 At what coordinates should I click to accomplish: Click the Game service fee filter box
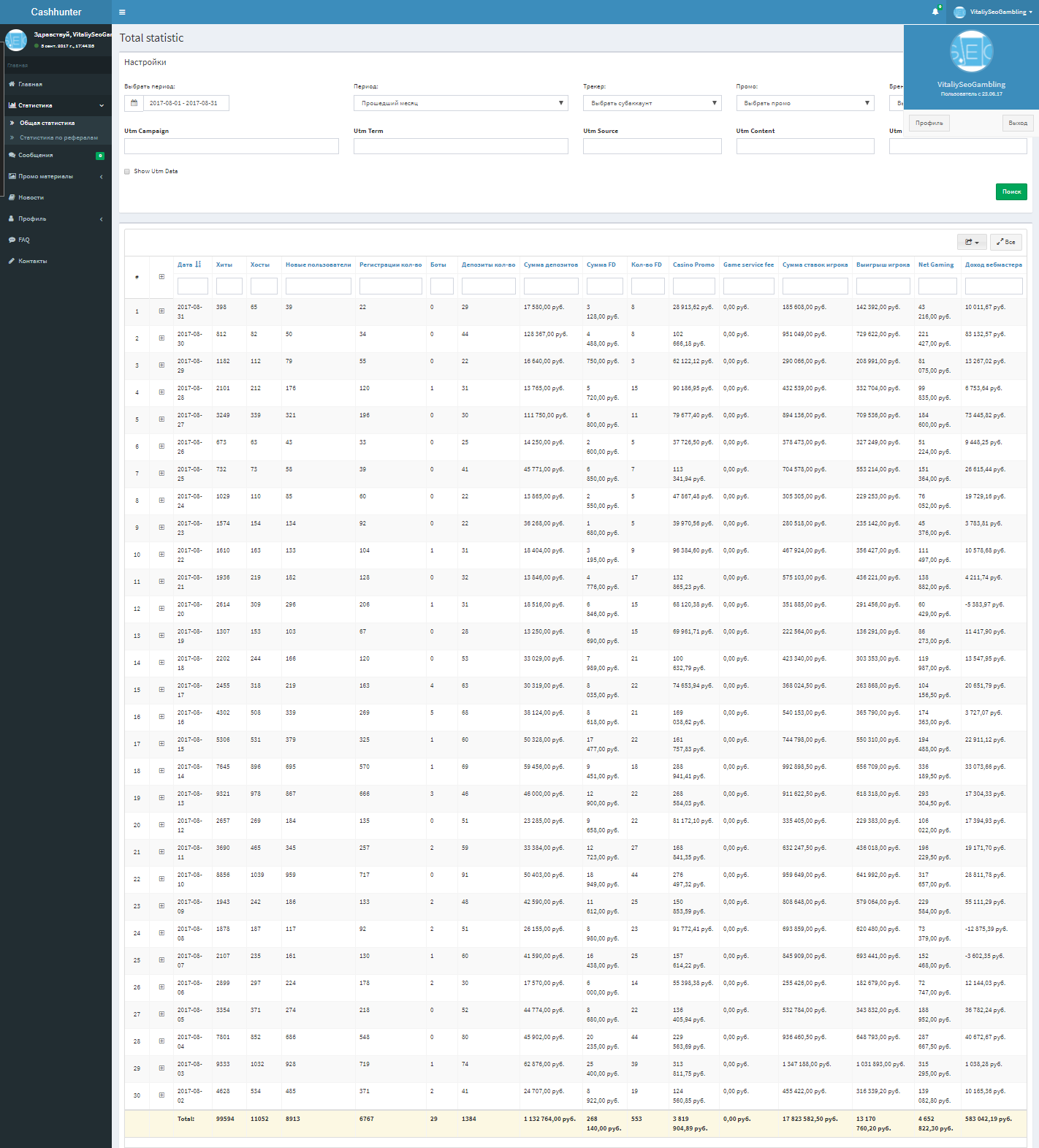[749, 286]
